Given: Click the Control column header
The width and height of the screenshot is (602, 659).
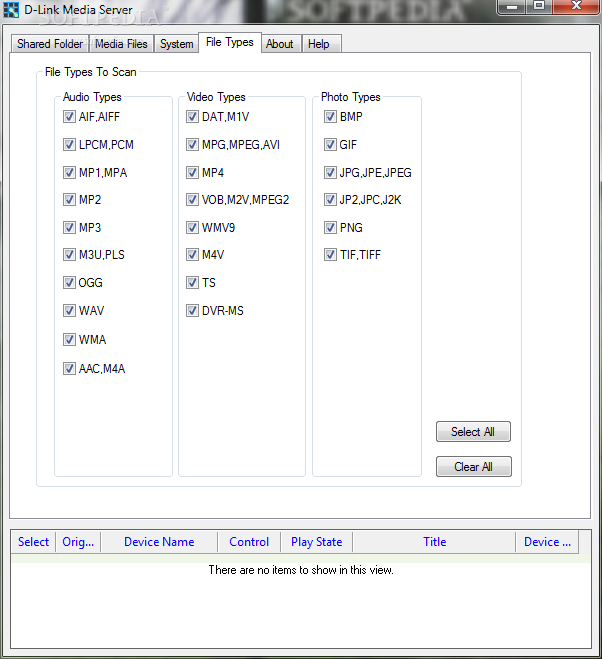Looking at the screenshot, I should click(x=249, y=542).
